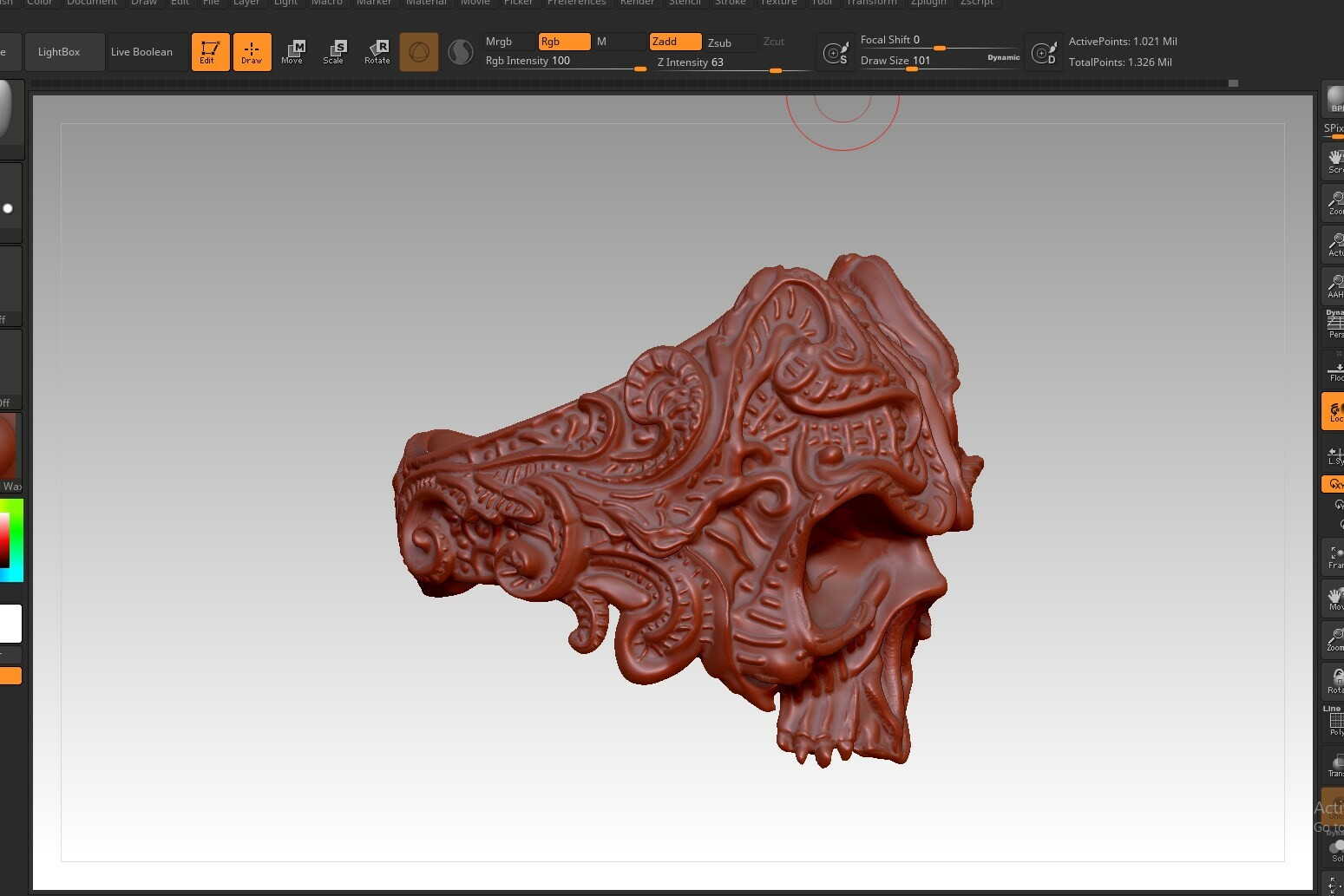This screenshot has height=896, width=1344.
Task: Open the Zplugin menu
Action: 928,3
